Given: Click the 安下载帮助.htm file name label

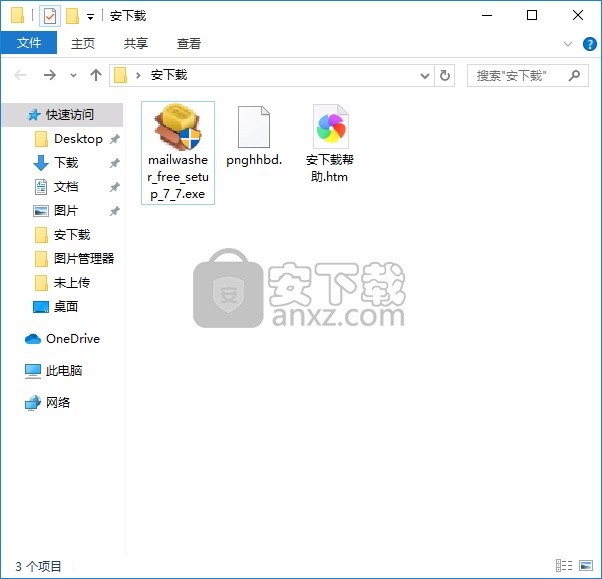Looking at the screenshot, I should [x=330, y=168].
